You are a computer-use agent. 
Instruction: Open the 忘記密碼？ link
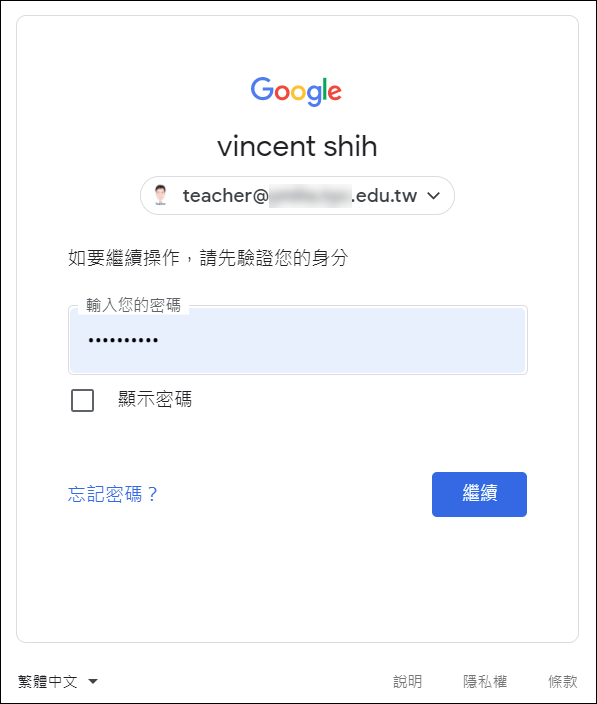click(112, 494)
